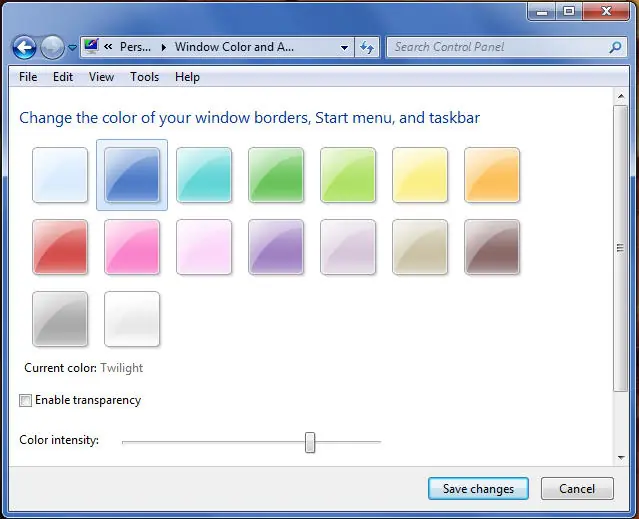This screenshot has height=519, width=639.
Task: Pick the lime green color swatch
Action: (348, 175)
